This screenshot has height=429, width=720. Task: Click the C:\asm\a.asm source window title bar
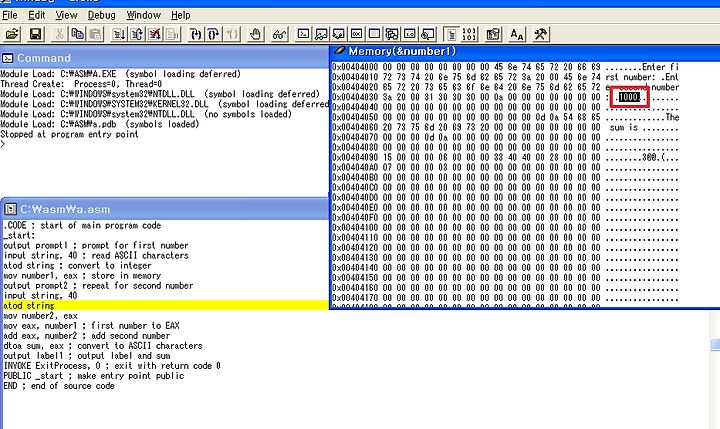[164, 209]
